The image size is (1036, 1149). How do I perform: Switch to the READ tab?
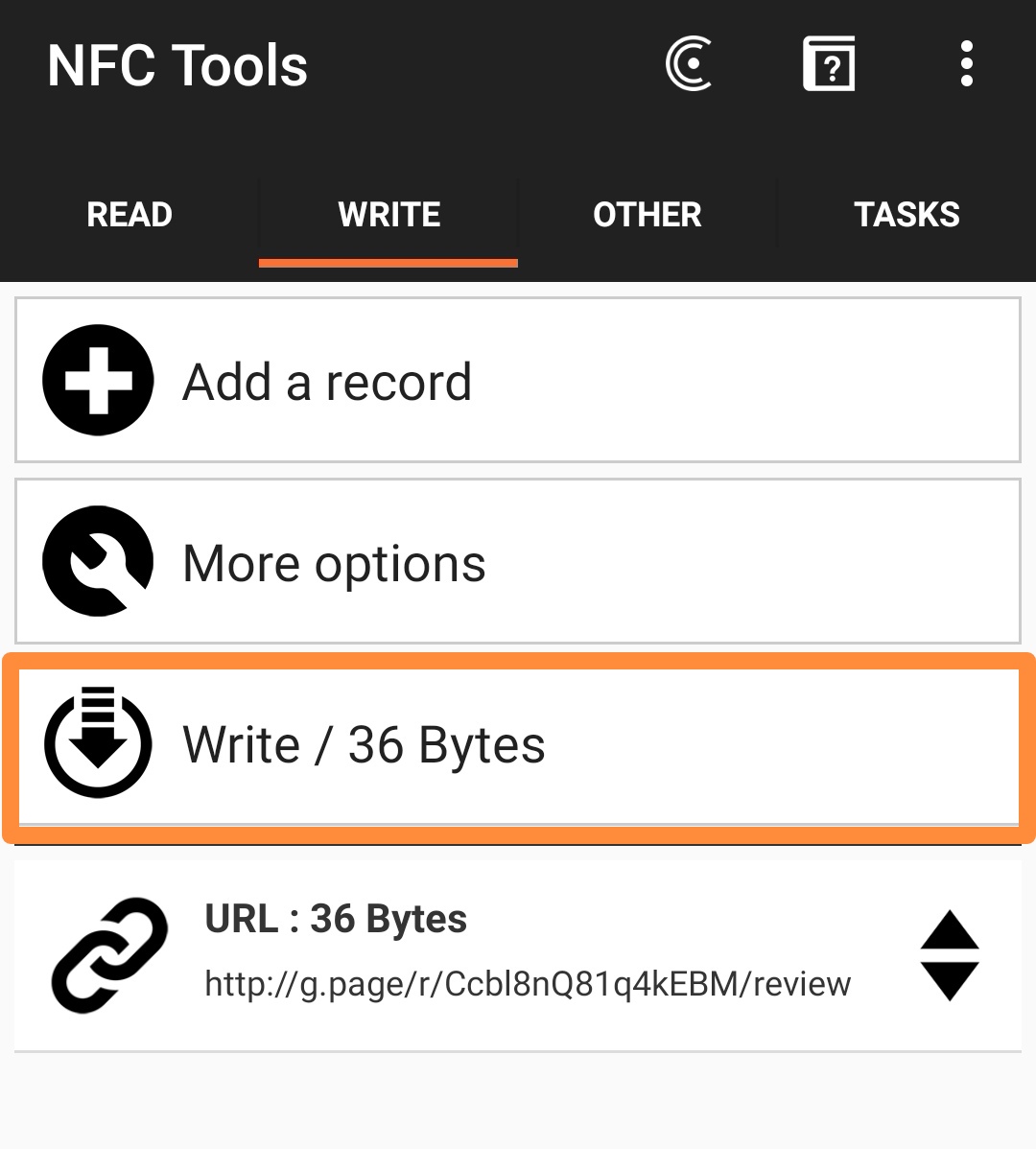129,215
